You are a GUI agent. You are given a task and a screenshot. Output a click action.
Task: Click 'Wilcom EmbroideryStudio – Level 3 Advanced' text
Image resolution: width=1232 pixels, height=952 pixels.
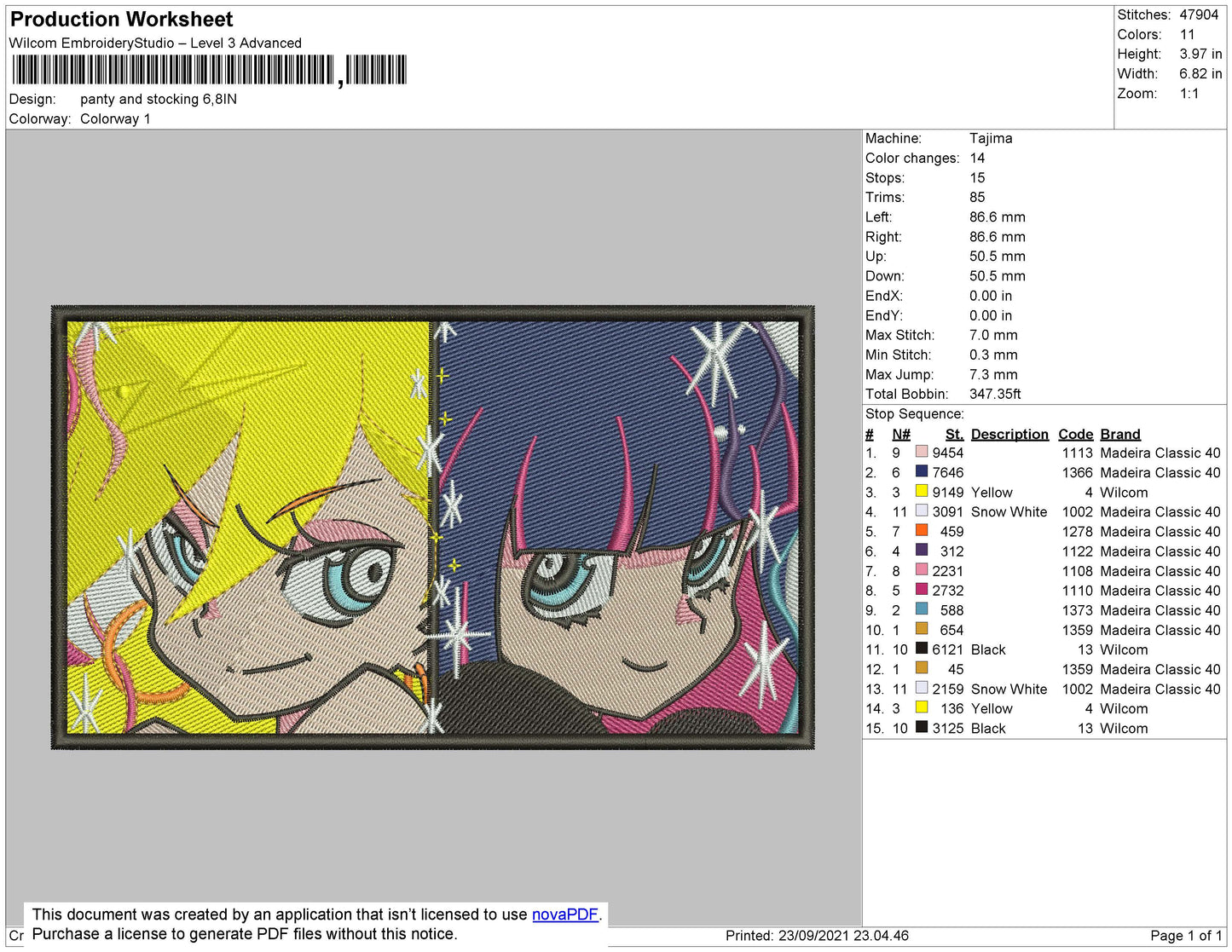pos(155,43)
